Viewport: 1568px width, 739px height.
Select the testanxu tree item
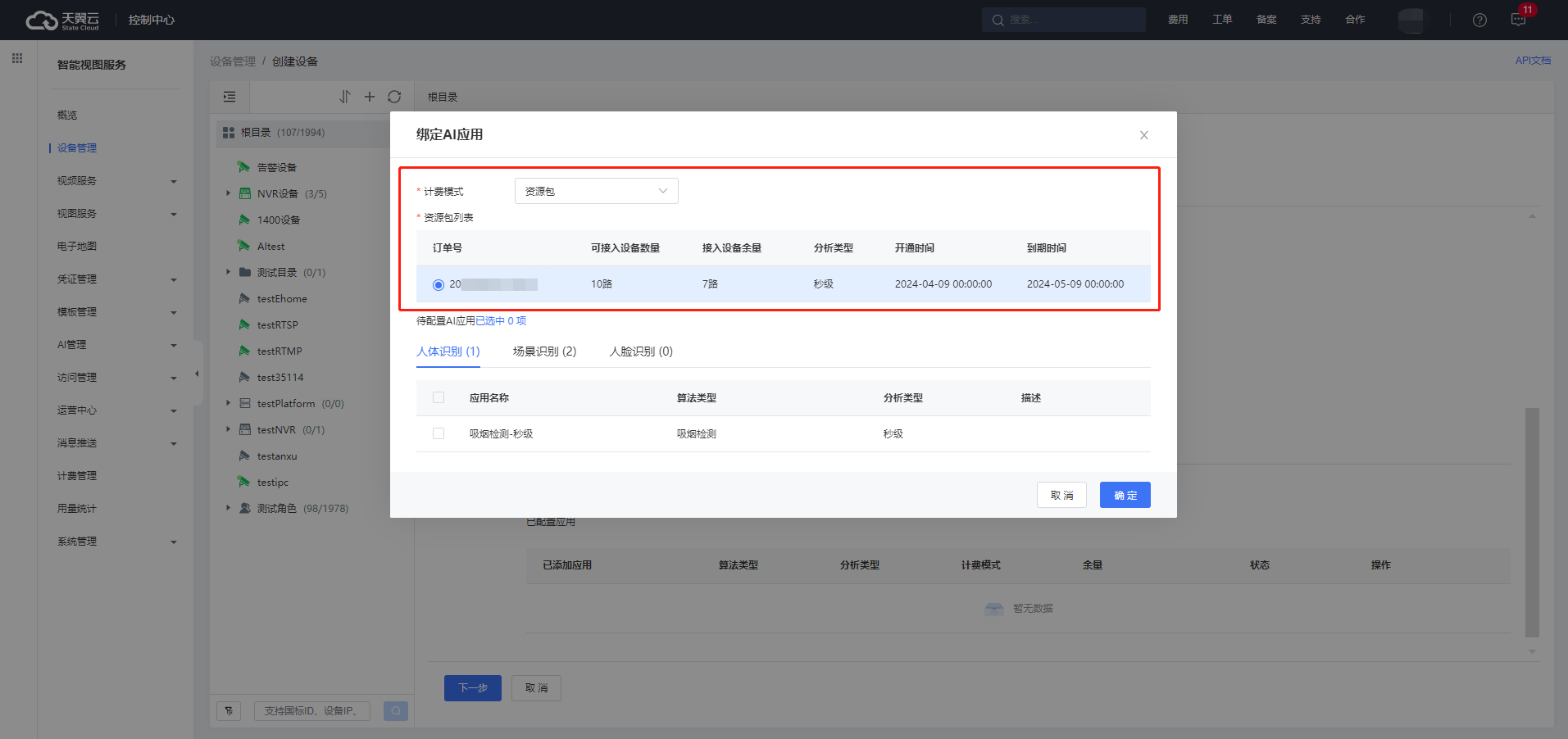[x=277, y=456]
